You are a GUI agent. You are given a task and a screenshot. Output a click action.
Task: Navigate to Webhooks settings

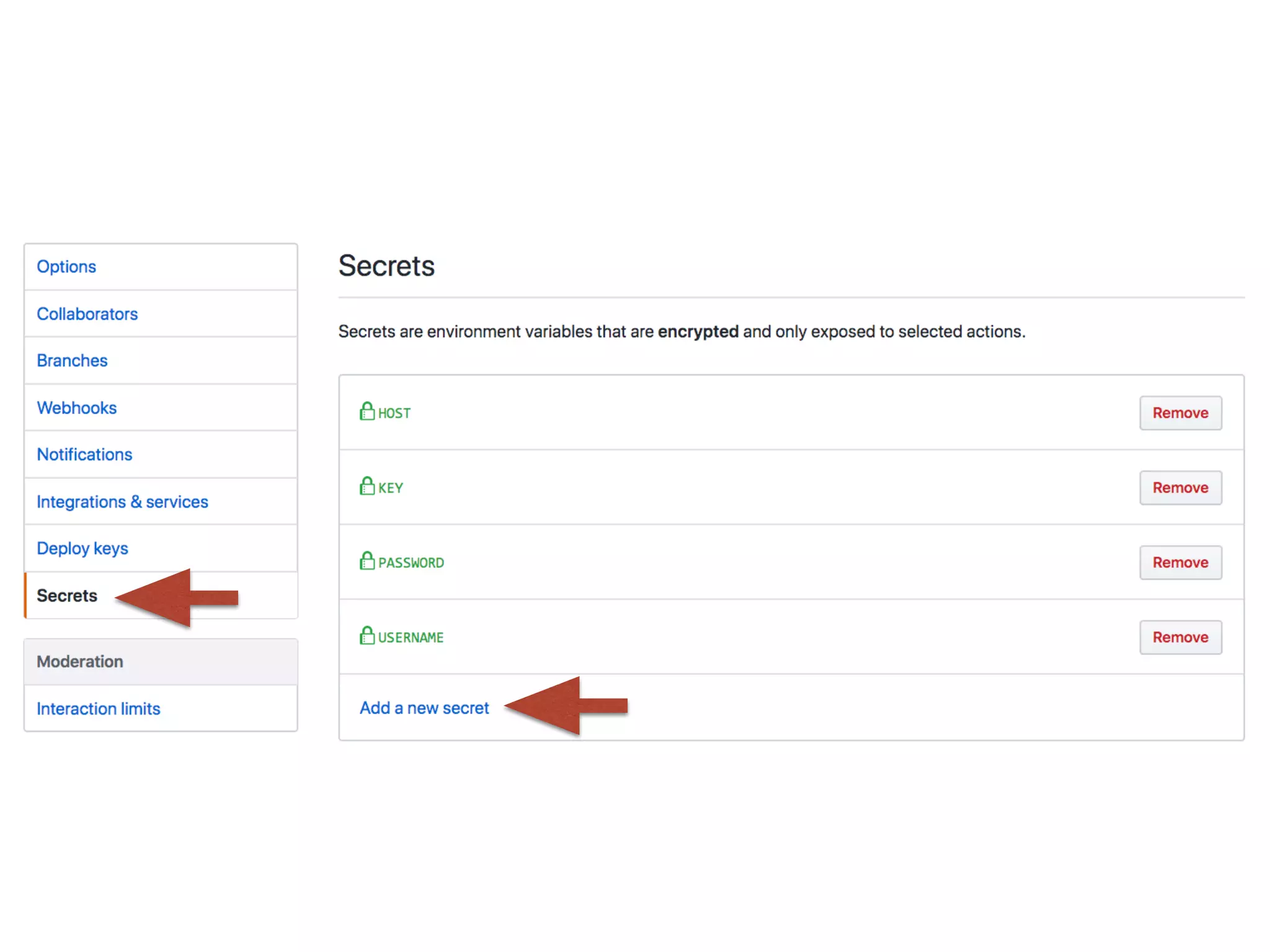click(76, 408)
